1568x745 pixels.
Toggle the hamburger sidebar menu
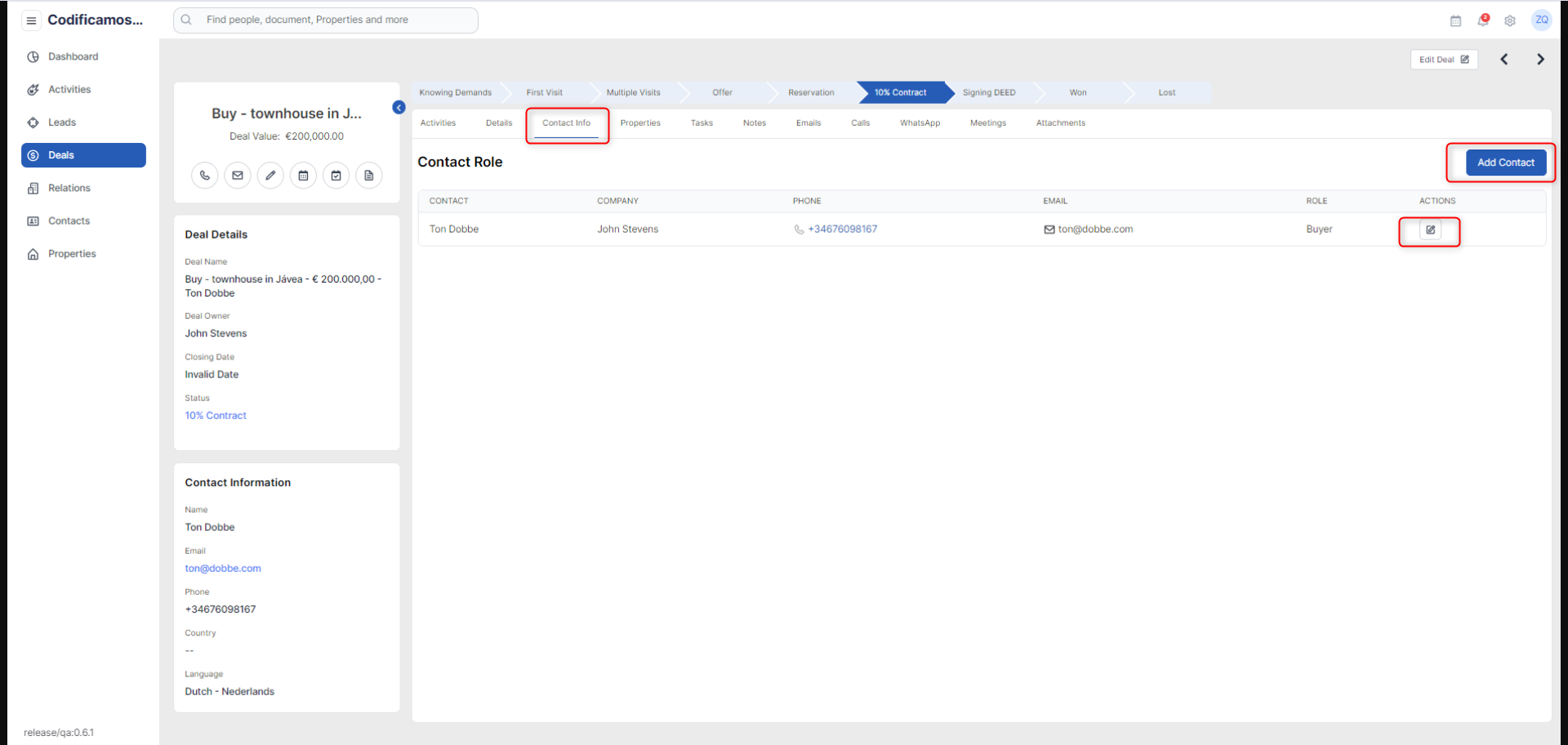tap(31, 20)
